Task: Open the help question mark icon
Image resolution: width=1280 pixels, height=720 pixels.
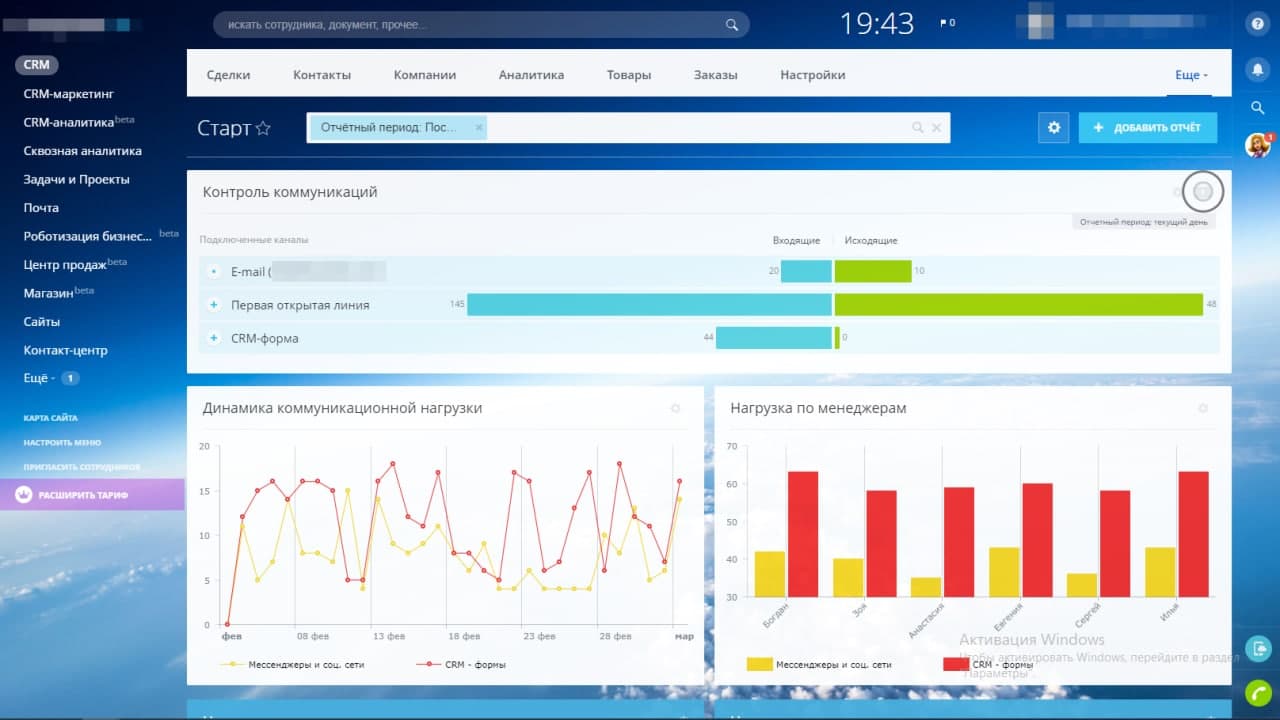Action: [x=1257, y=24]
